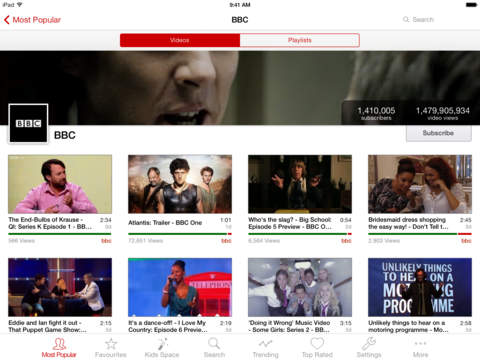Open the Most Popular tab icon

(x=59, y=348)
